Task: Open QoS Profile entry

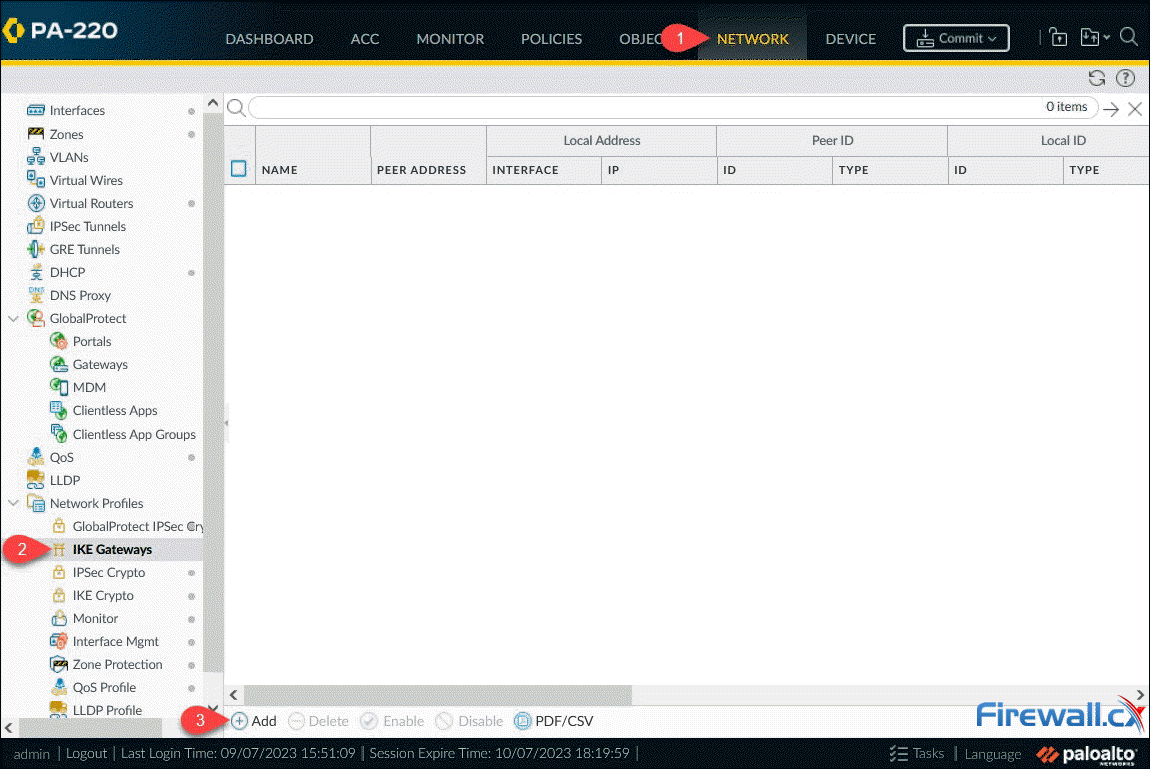Action: click(104, 688)
